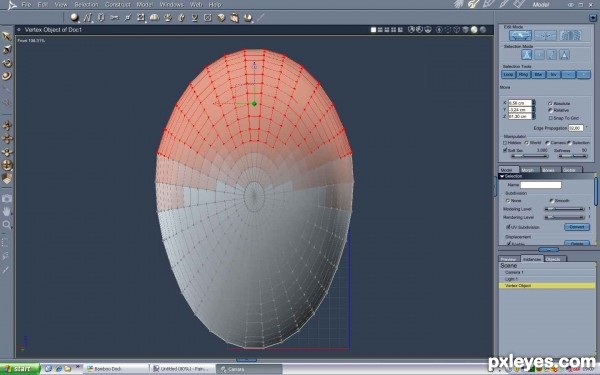600x375 pixels.
Task: Toggle the UV Subdivision checkbox
Action: click(x=509, y=227)
